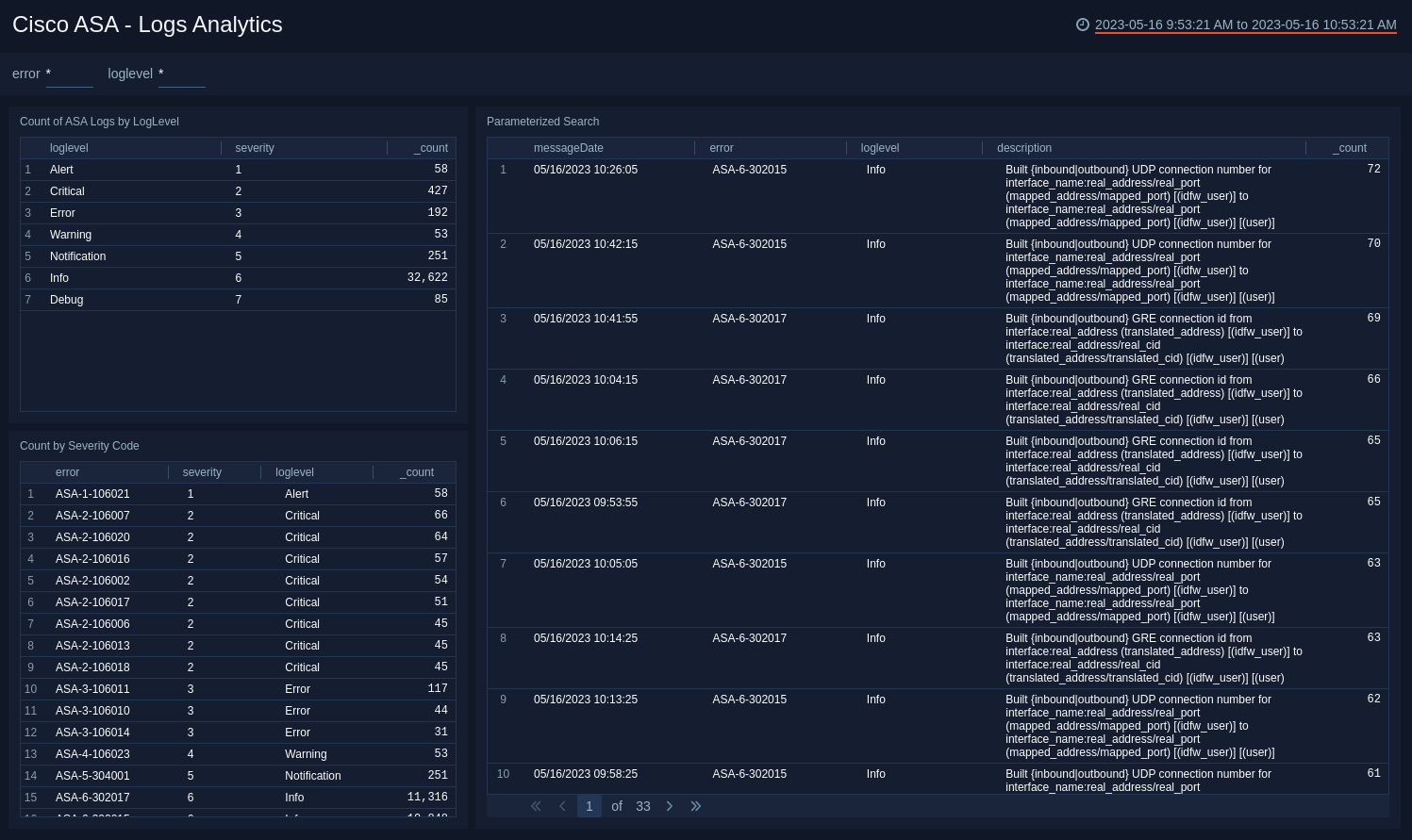Screen dimensions: 1412x840
Task: Click the loglevel wildcard filter input
Action: pyautogui.click(x=181, y=74)
